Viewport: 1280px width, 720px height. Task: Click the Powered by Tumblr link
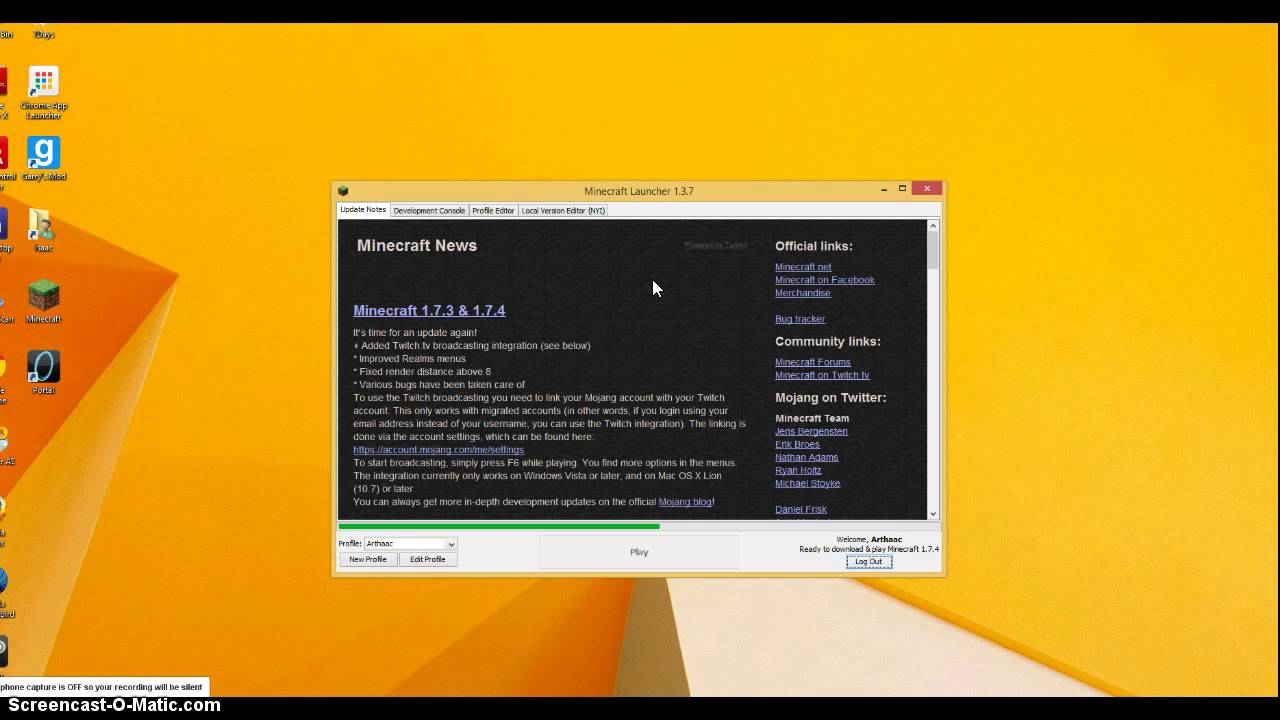tap(716, 245)
